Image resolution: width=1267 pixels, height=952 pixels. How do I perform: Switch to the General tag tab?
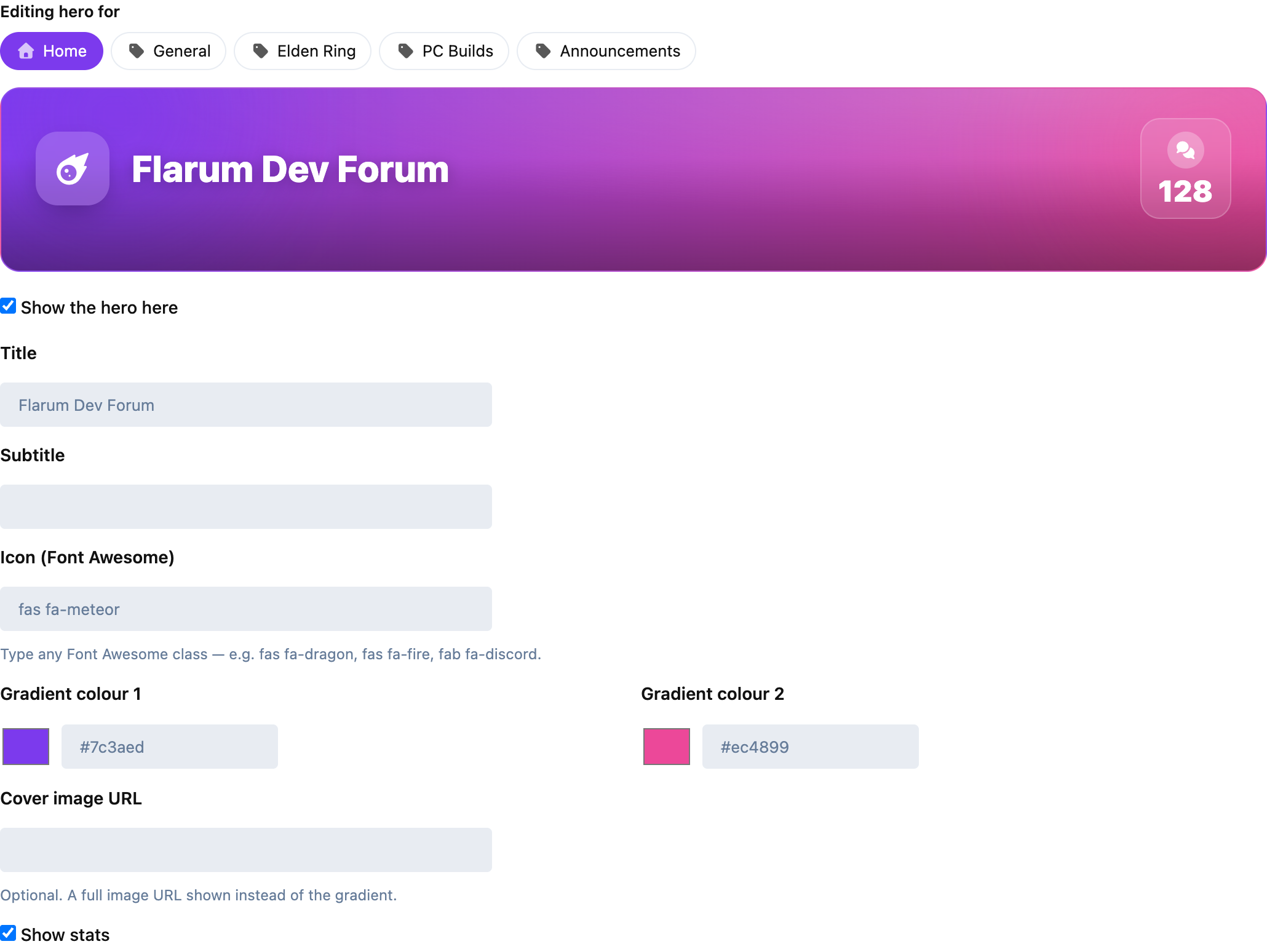pyautogui.click(x=169, y=51)
